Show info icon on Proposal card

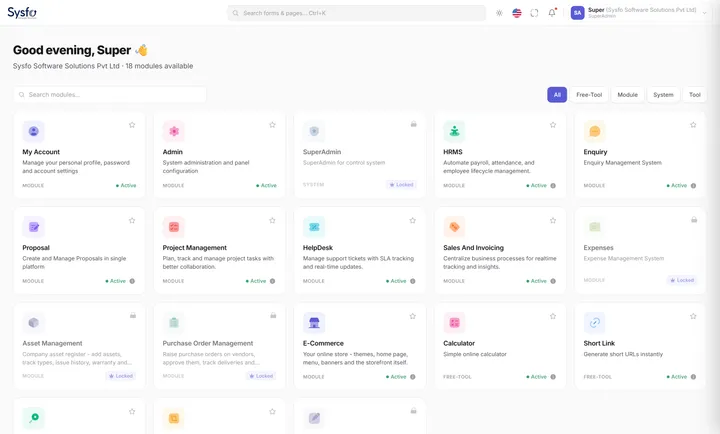[132, 281]
